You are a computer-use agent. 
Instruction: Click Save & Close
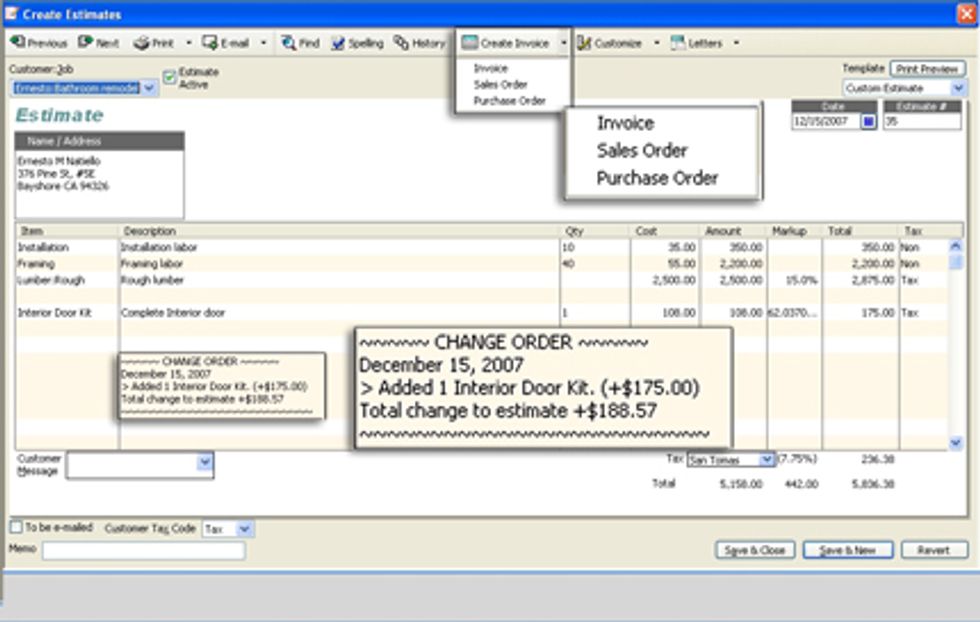tap(754, 550)
